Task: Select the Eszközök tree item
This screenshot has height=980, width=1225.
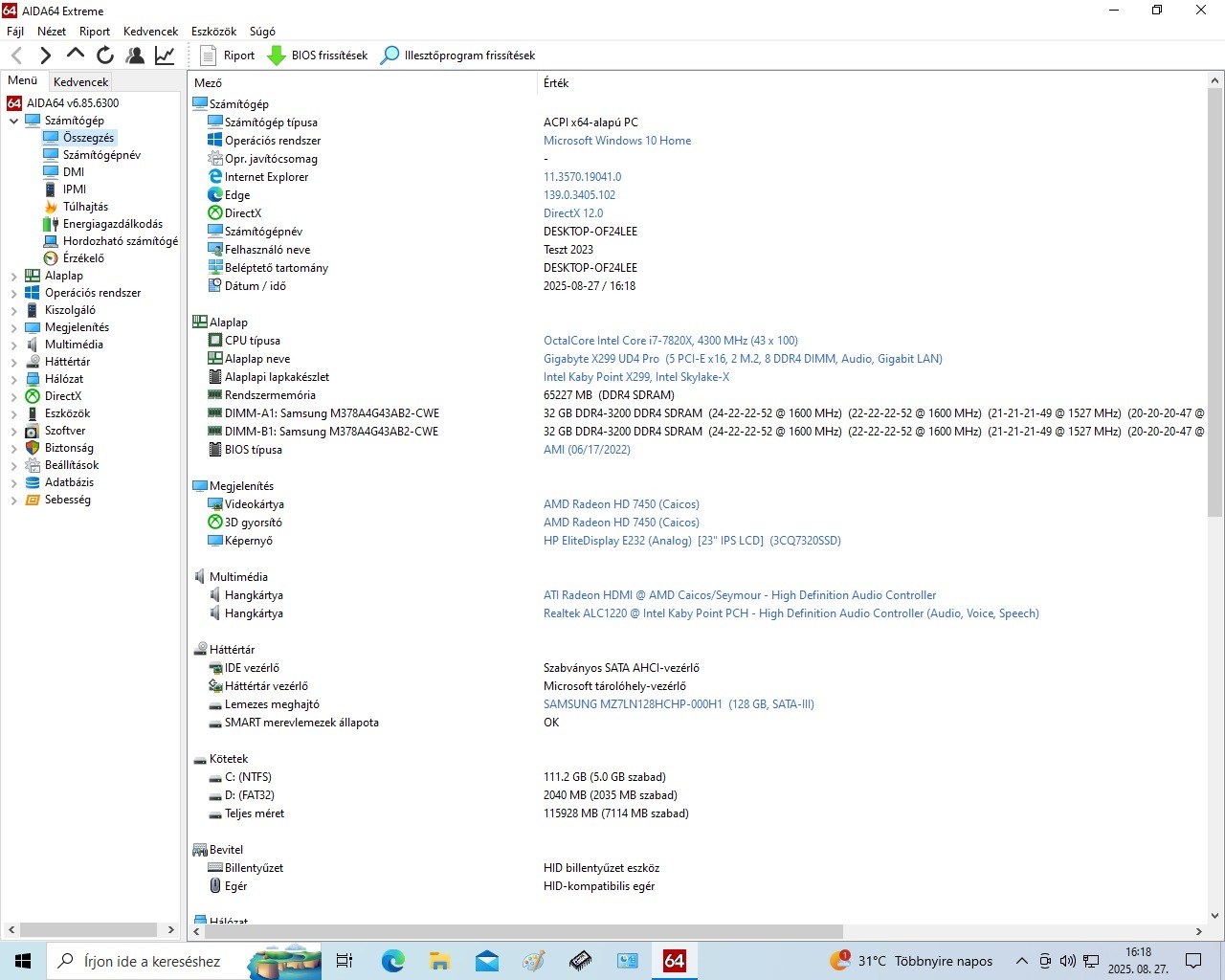Action: click(x=67, y=413)
